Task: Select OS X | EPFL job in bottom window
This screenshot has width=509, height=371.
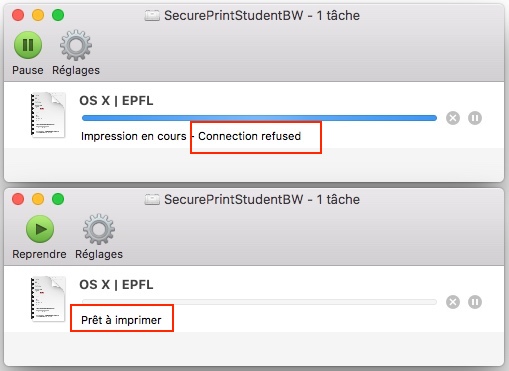Action: click(x=116, y=285)
